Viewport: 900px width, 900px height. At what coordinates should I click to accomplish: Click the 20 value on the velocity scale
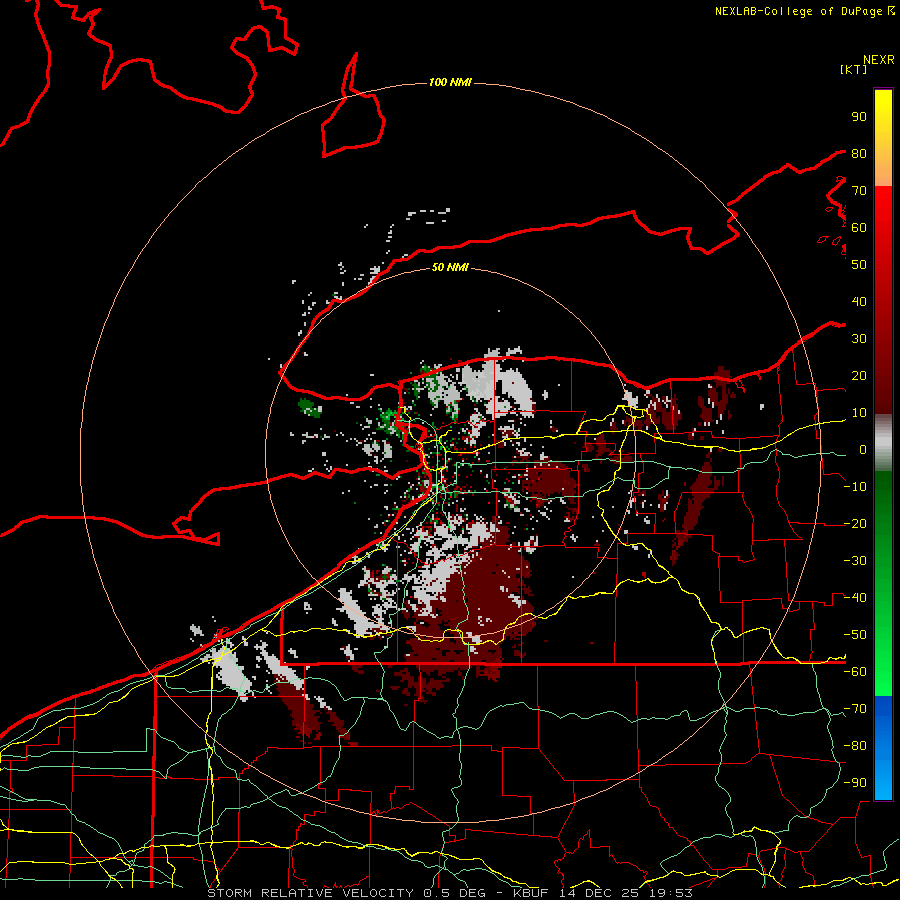pyautogui.click(x=859, y=376)
